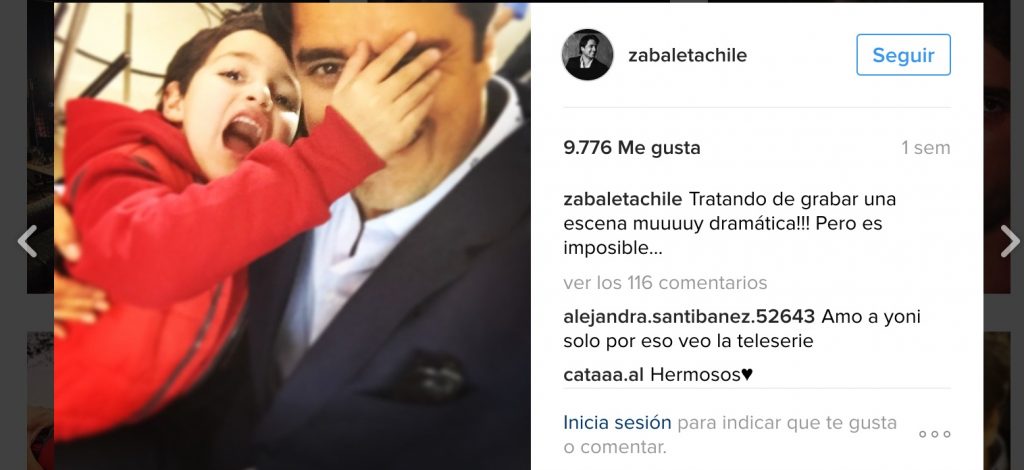Expand ver los 116 comentarios

[665, 283]
